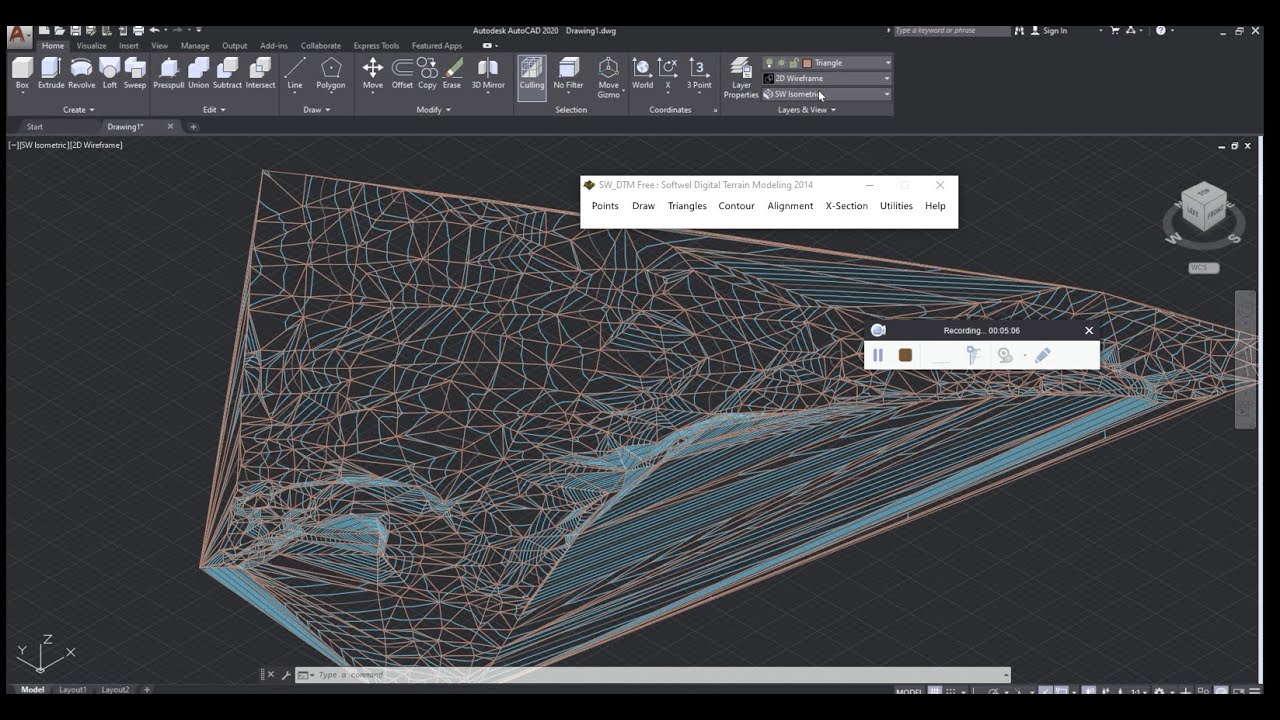This screenshot has height=720, width=1280.
Task: Expand the Draw panel
Action: [317, 110]
